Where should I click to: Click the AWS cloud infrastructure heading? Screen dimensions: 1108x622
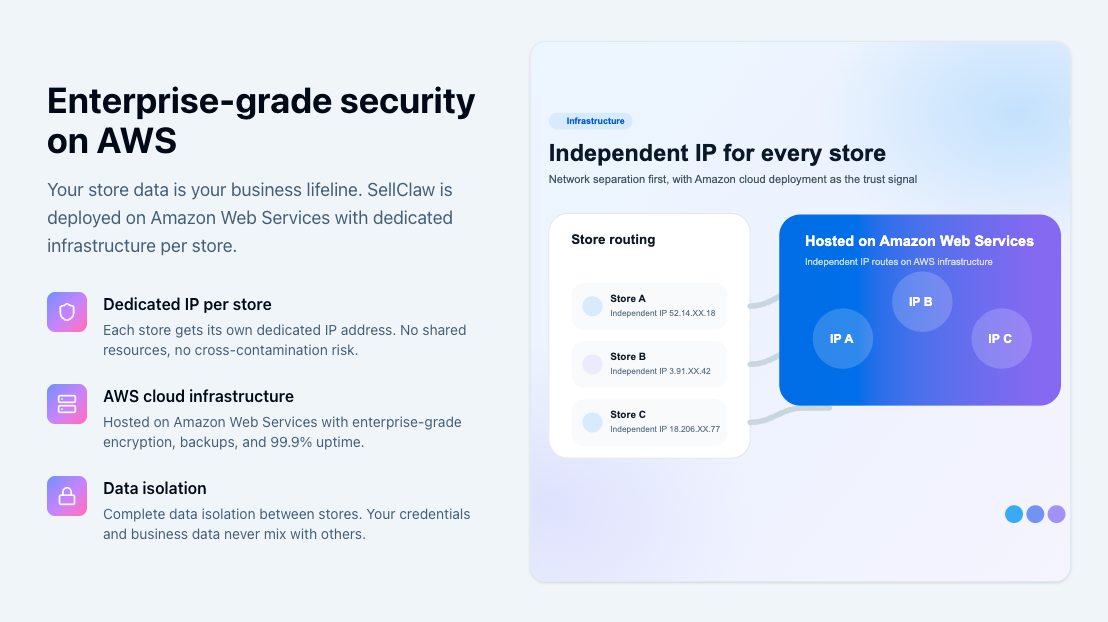click(199, 397)
